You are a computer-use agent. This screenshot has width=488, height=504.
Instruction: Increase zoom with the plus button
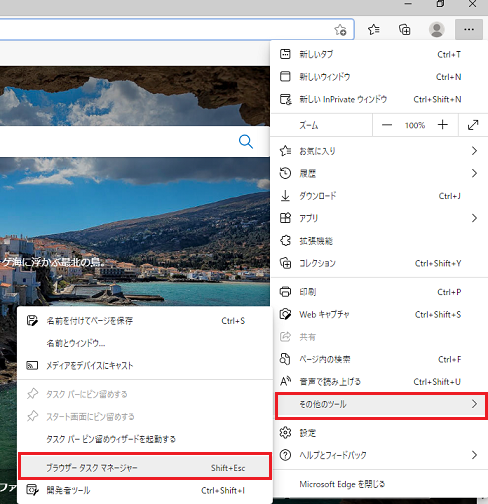(x=443, y=125)
